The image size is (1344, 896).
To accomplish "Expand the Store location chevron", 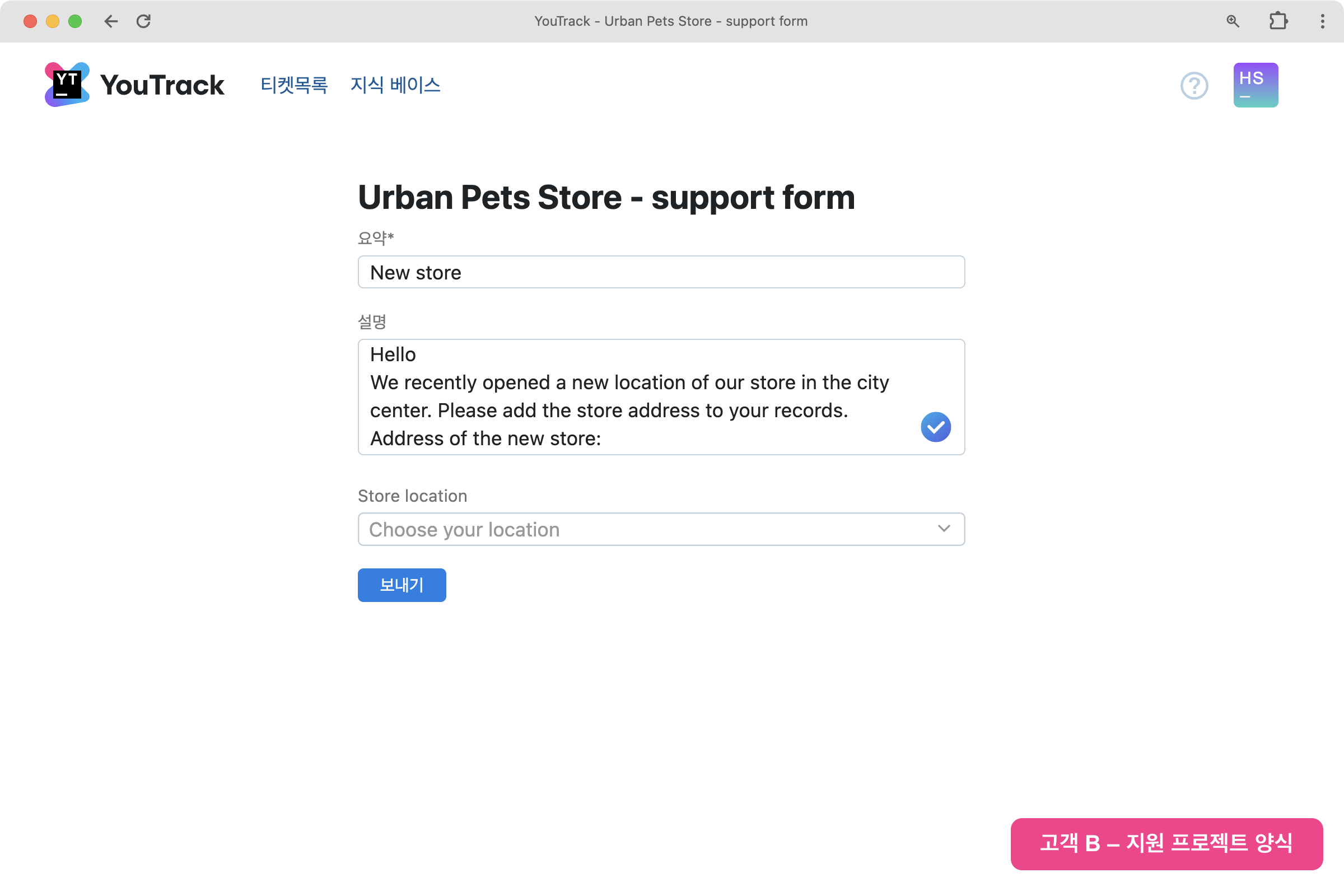I will pyautogui.click(x=944, y=529).
